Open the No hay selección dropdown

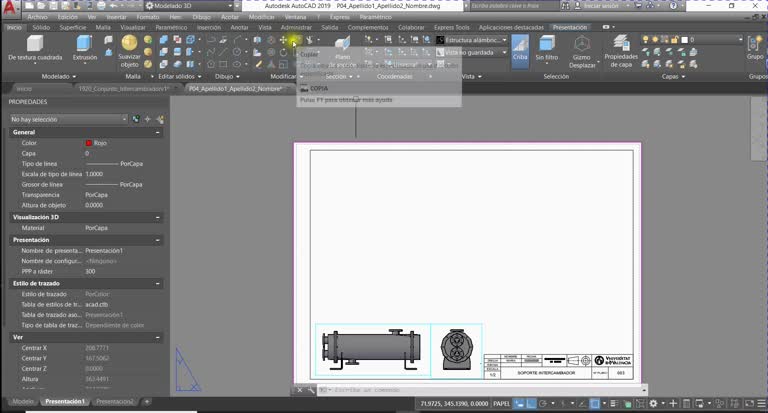[69, 119]
